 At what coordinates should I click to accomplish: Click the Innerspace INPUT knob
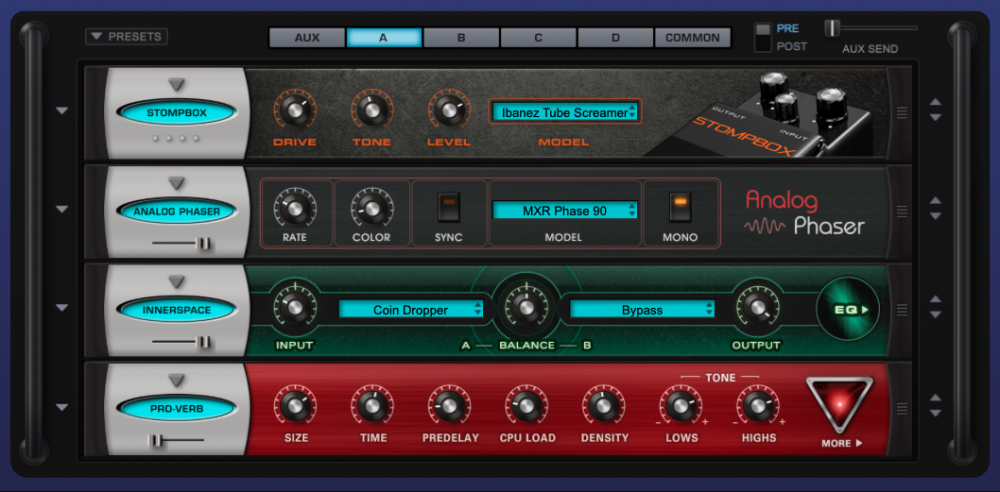coord(295,307)
